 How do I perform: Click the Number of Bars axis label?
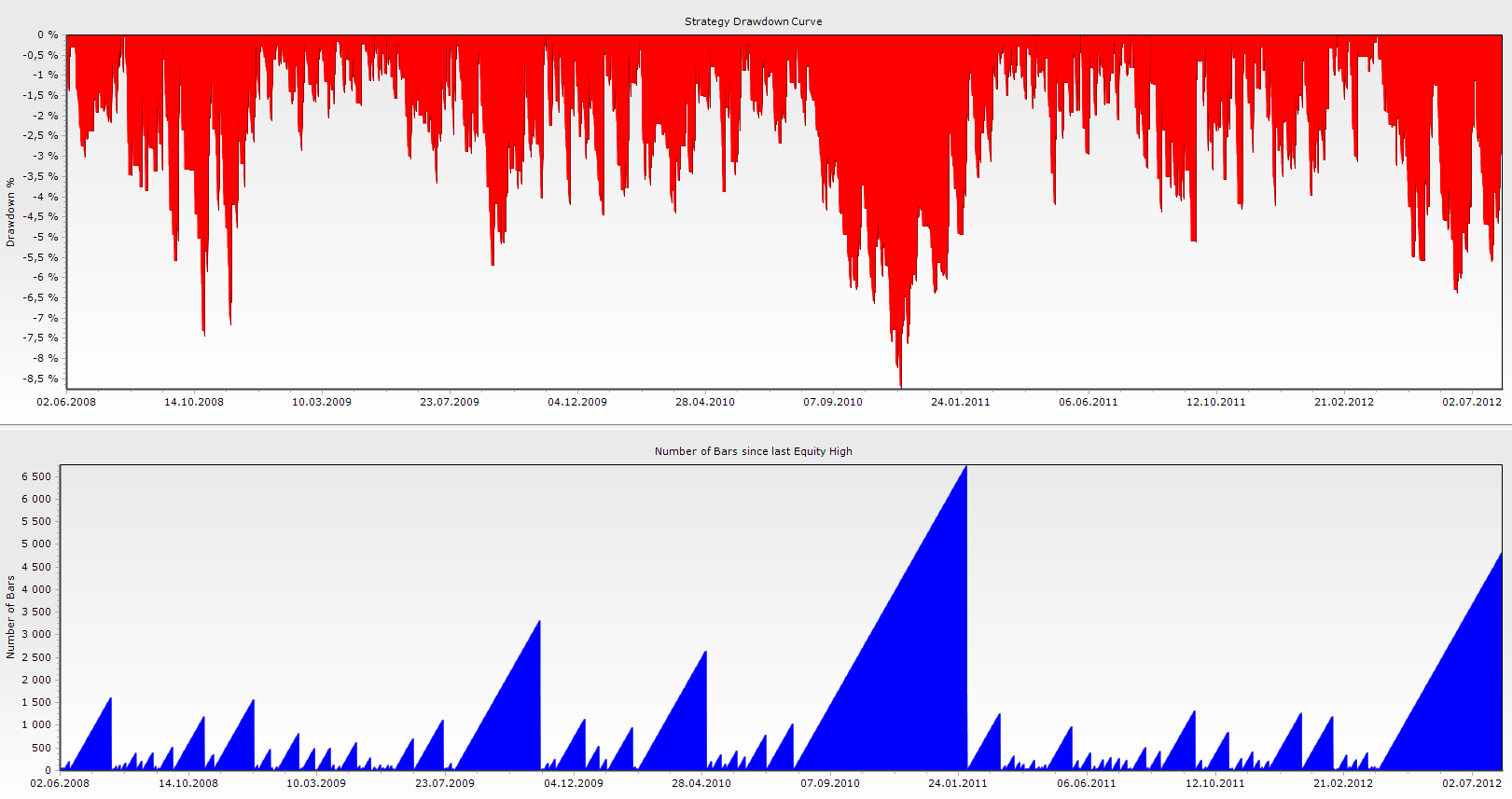pos(10,617)
